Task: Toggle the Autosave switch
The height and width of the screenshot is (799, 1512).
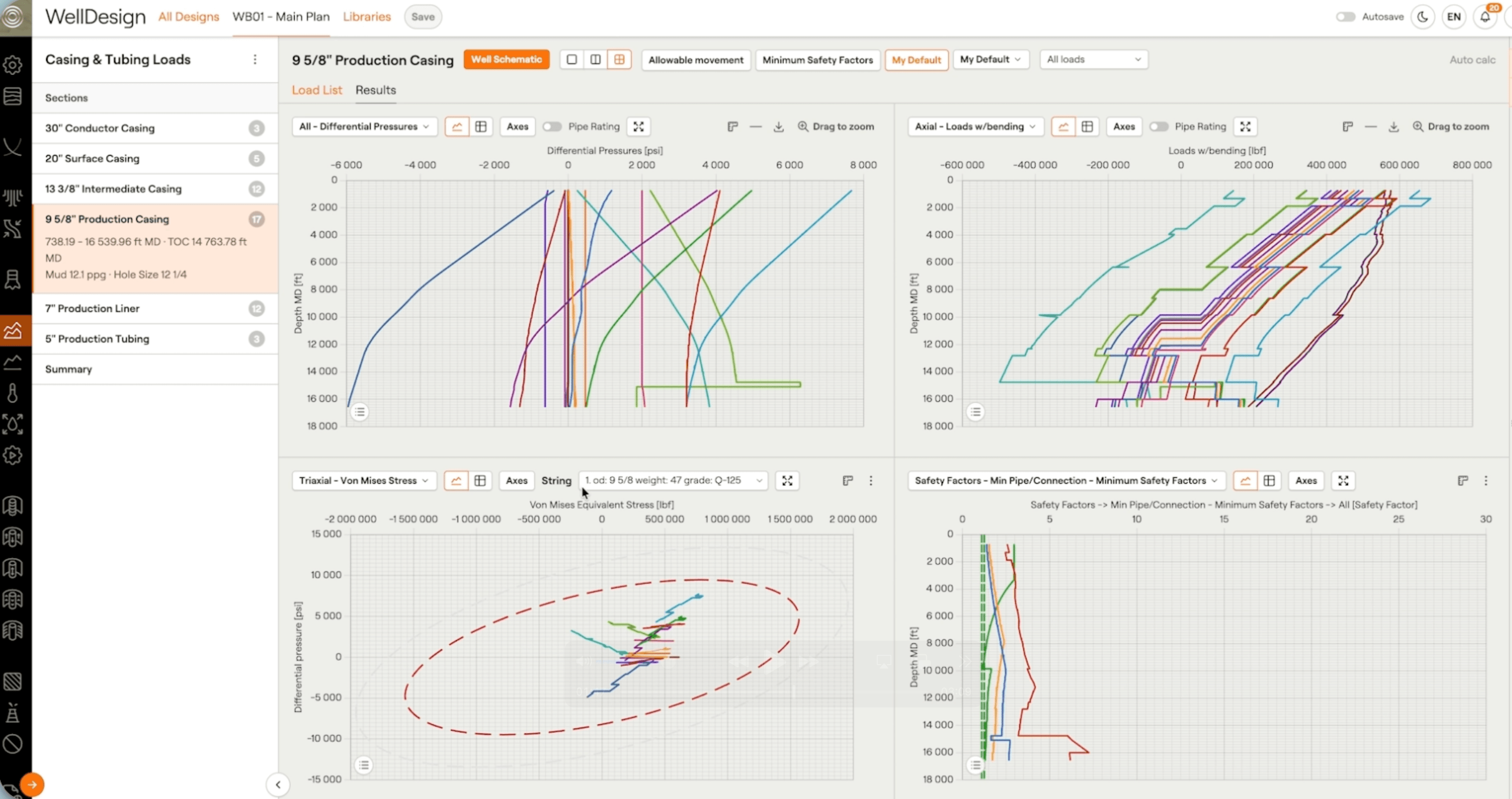Action: (1345, 16)
